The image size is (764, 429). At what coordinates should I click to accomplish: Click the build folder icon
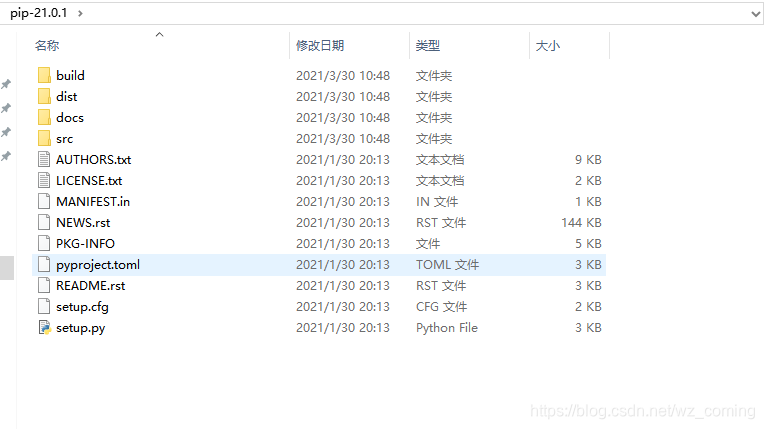tap(44, 76)
